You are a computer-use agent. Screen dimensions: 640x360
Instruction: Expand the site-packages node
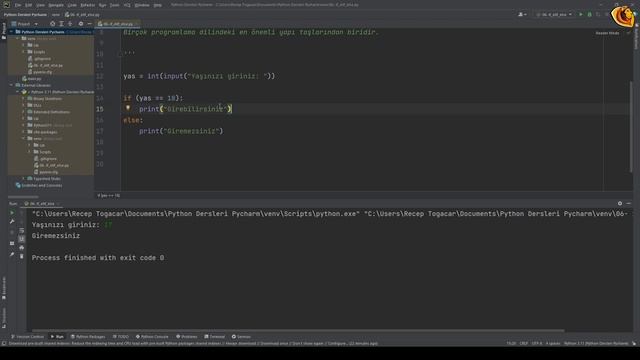click(24, 132)
